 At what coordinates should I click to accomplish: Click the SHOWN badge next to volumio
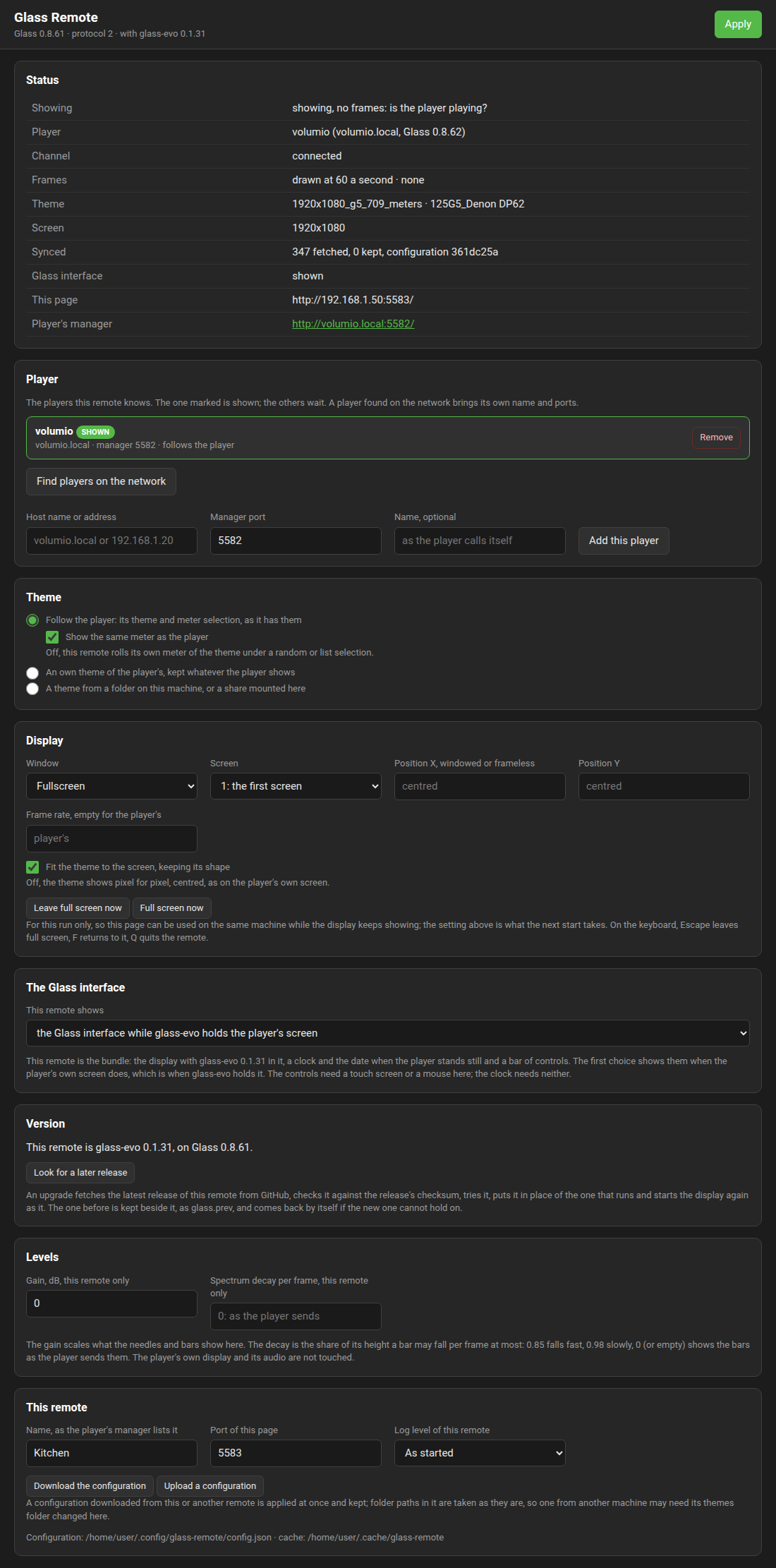click(95, 432)
